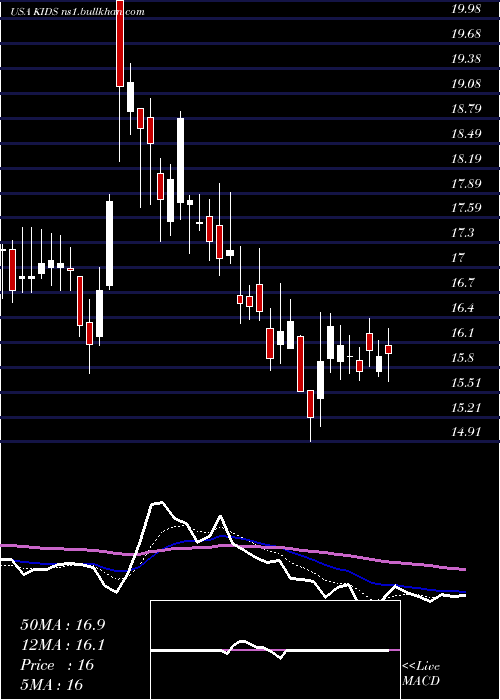Click the 18.49 price axis label
The width and height of the screenshot is (500, 700).
click(466, 134)
